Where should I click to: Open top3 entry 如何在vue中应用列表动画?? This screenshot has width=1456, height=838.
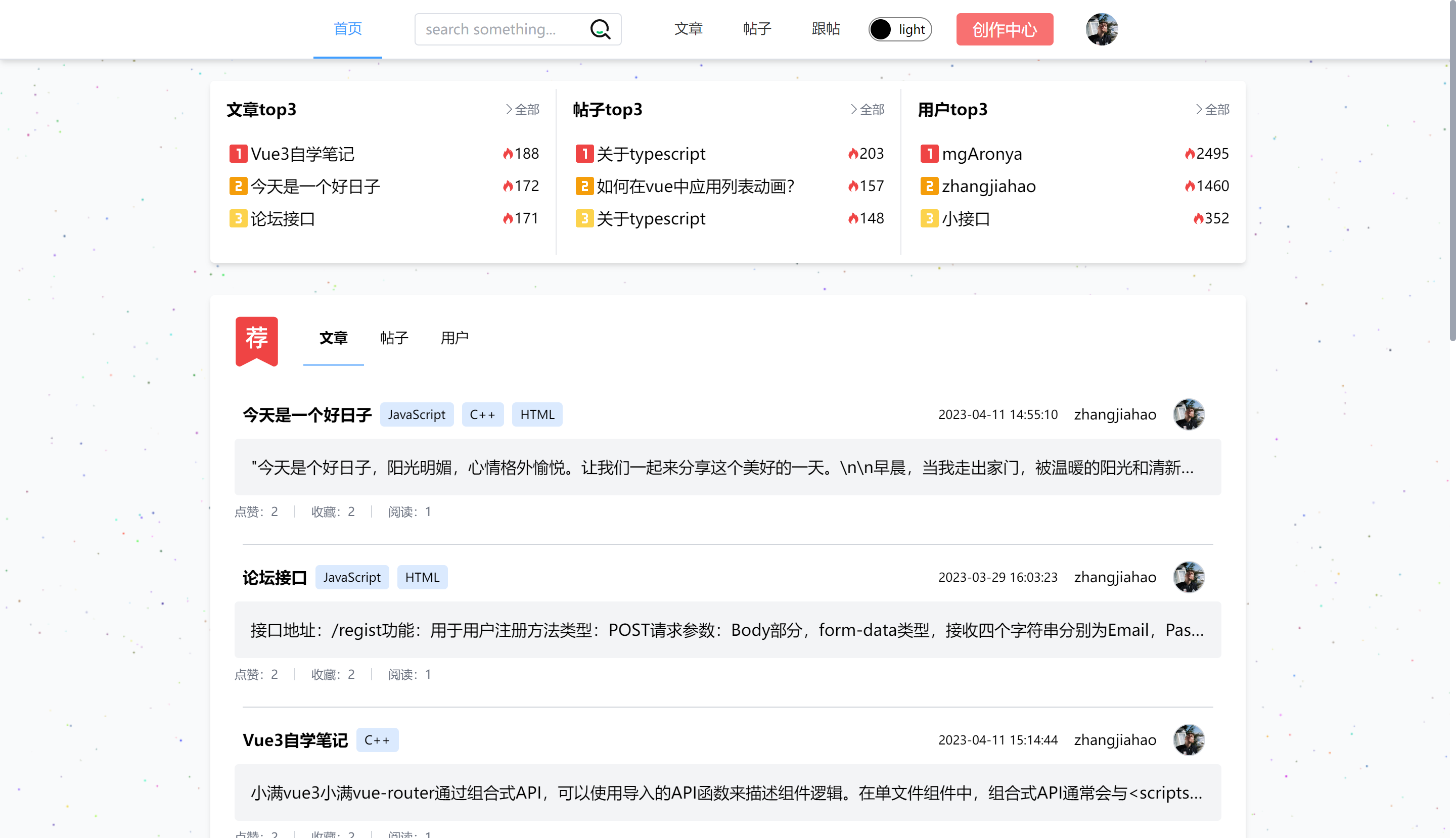696,186
